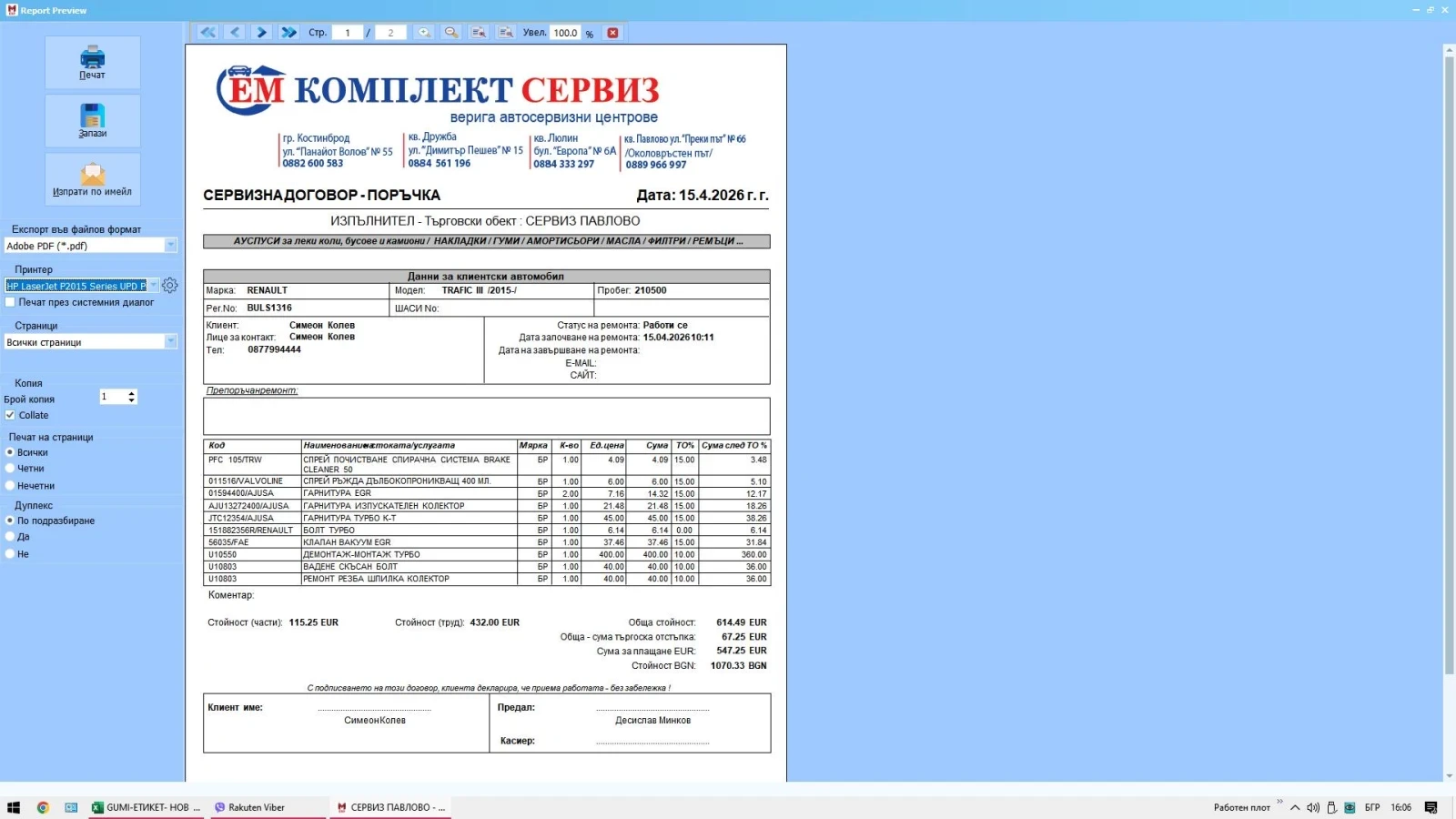Close the preview with red X toolbar button
The image size is (1456, 819).
pyautogui.click(x=613, y=33)
